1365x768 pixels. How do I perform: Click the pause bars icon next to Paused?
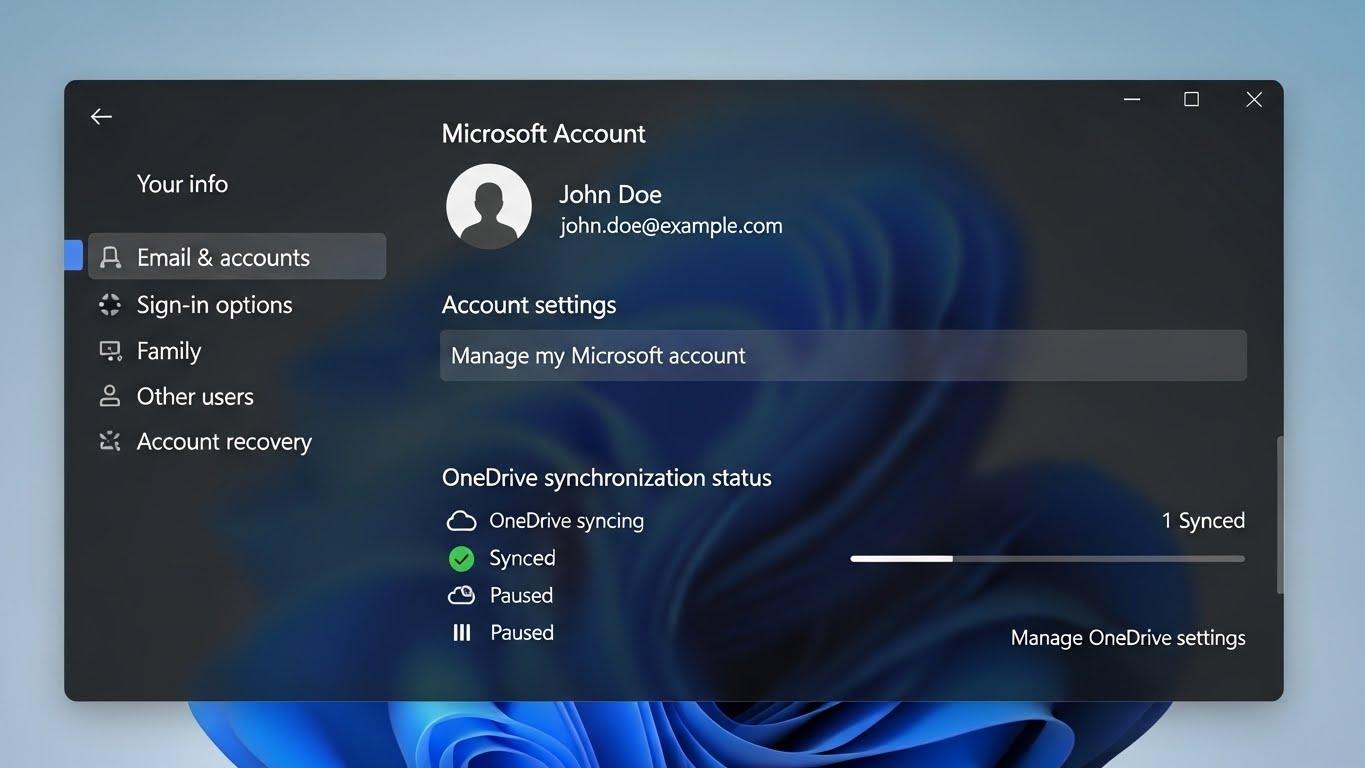click(461, 632)
